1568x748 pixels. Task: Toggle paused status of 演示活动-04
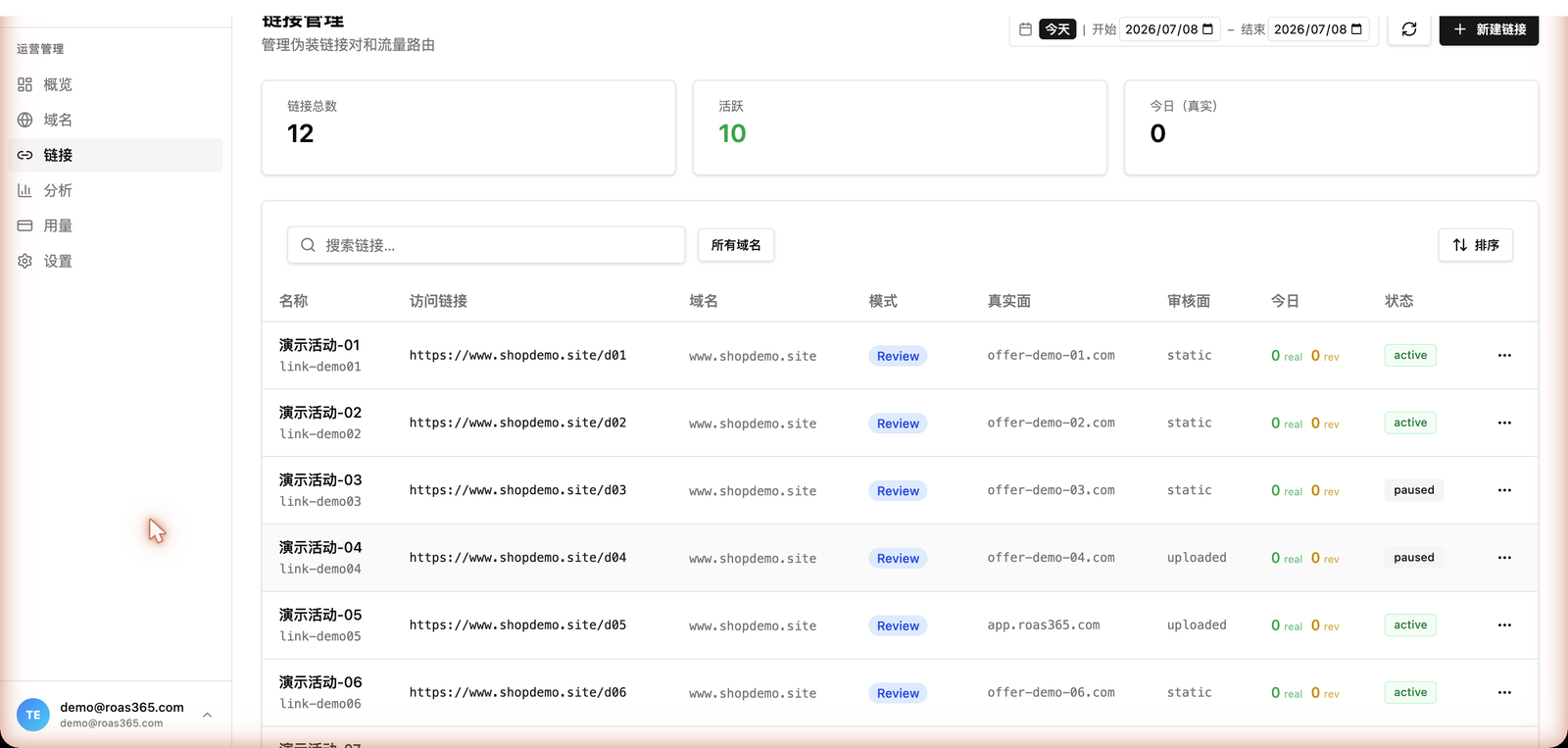point(1413,558)
